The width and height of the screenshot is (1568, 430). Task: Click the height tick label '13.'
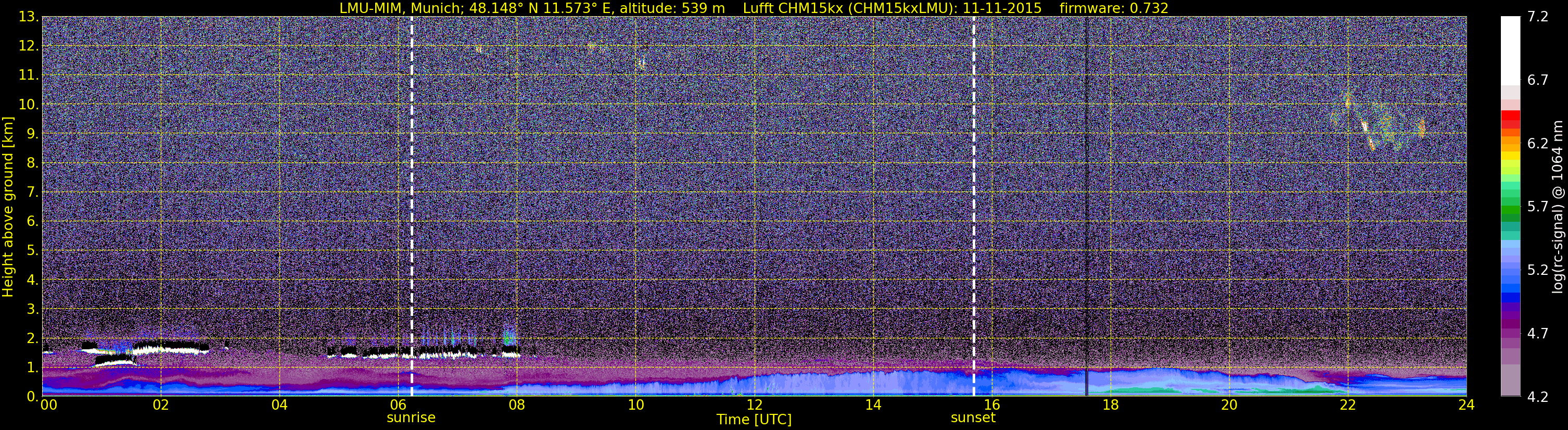point(28,17)
